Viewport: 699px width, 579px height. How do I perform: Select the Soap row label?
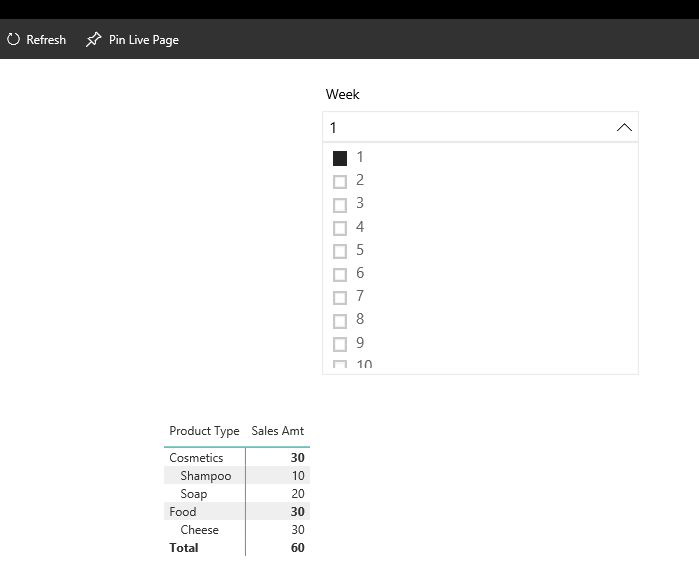point(193,494)
